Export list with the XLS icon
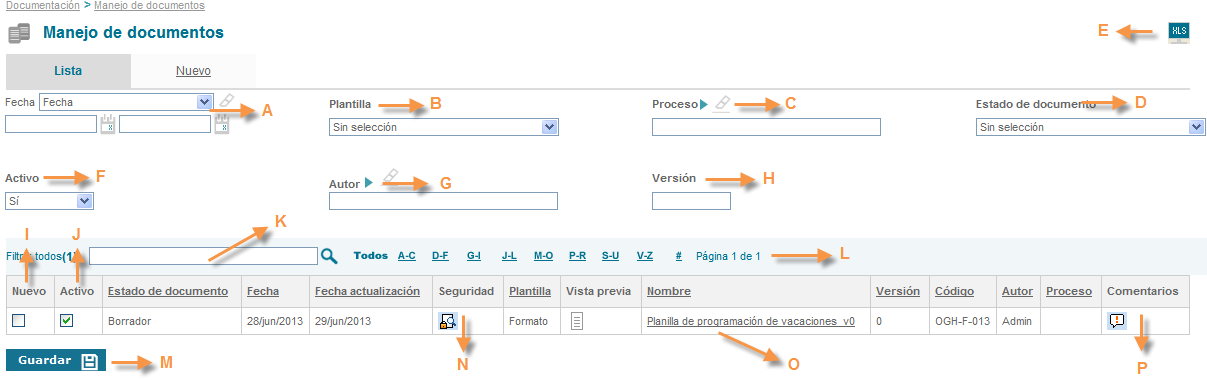 coord(1179,31)
